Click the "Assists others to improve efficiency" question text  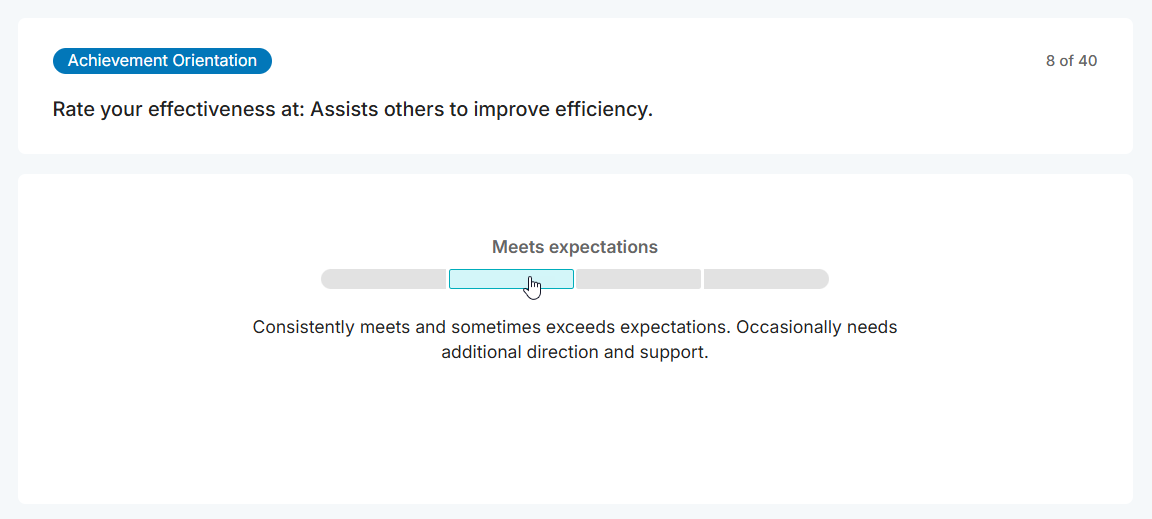[x=481, y=109]
